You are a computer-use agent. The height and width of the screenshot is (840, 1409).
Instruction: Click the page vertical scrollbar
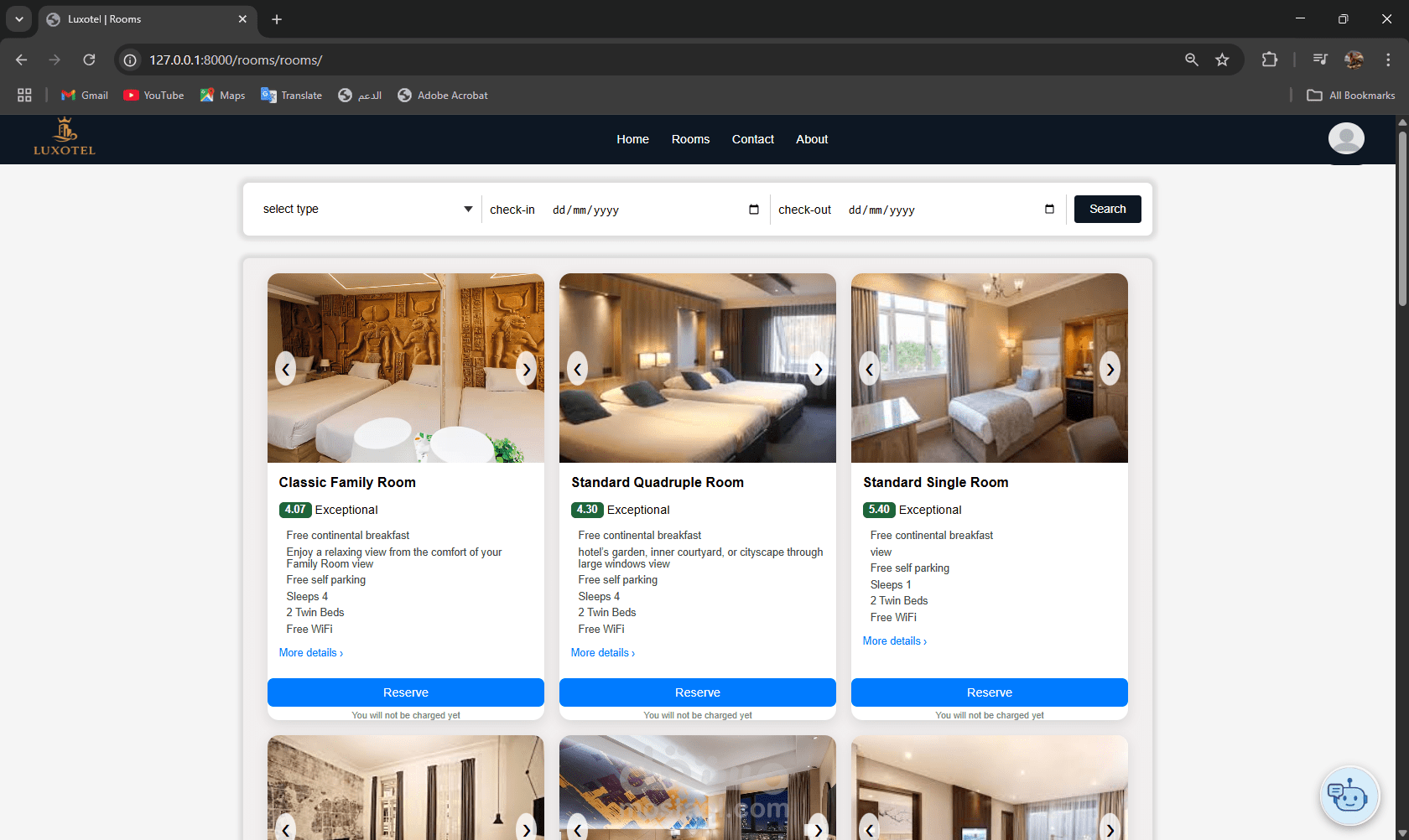click(x=1402, y=218)
